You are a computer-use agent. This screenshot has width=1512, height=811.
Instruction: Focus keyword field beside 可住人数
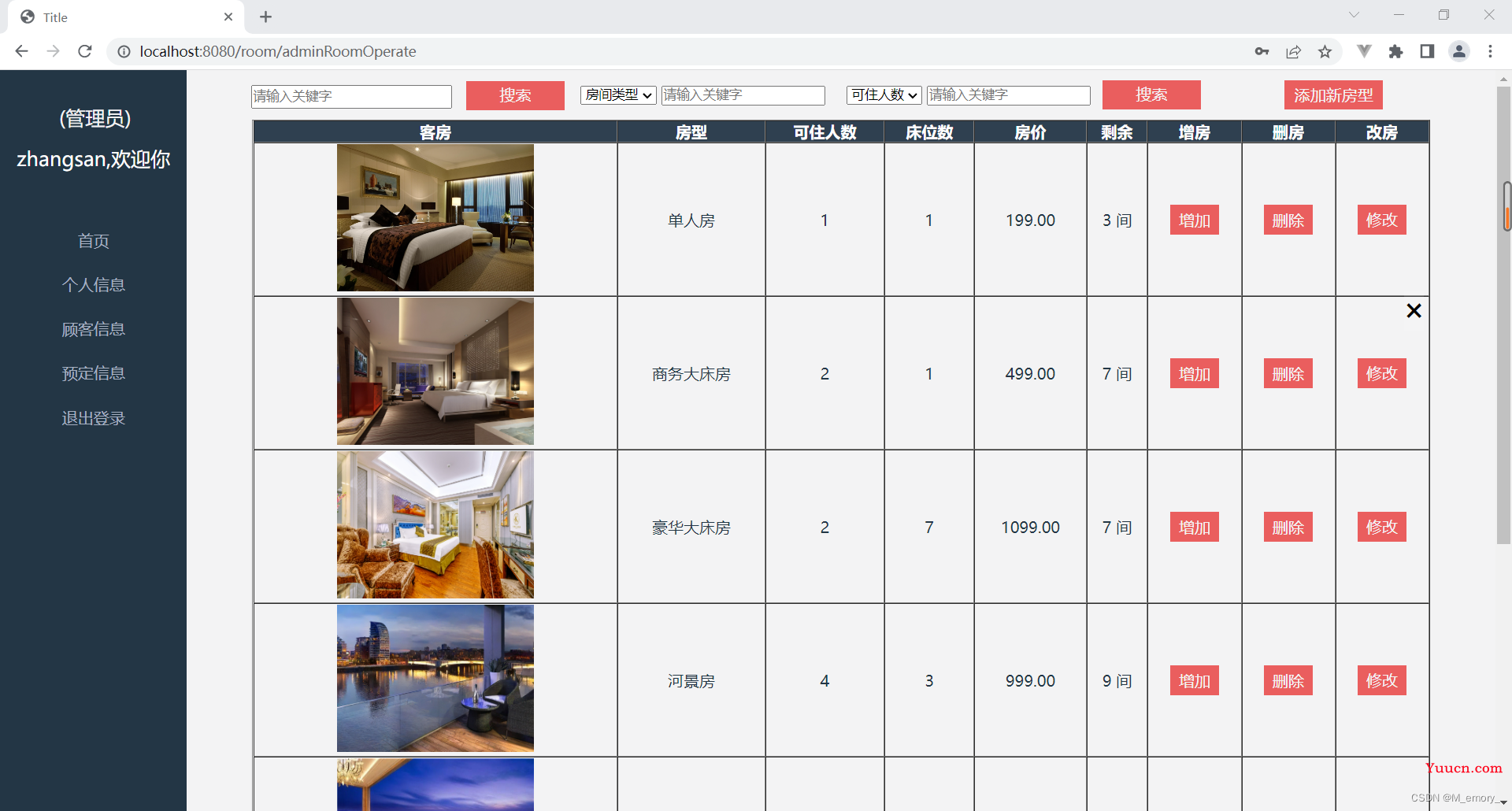coord(1008,94)
